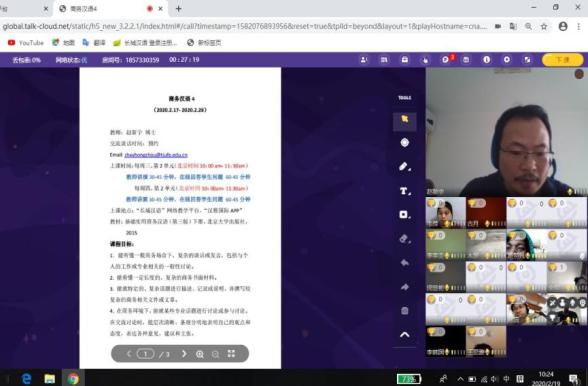Viewport: 588px width, 386px height.
Task: Toggle document fullscreen icon in page bar
Action: 231,354
